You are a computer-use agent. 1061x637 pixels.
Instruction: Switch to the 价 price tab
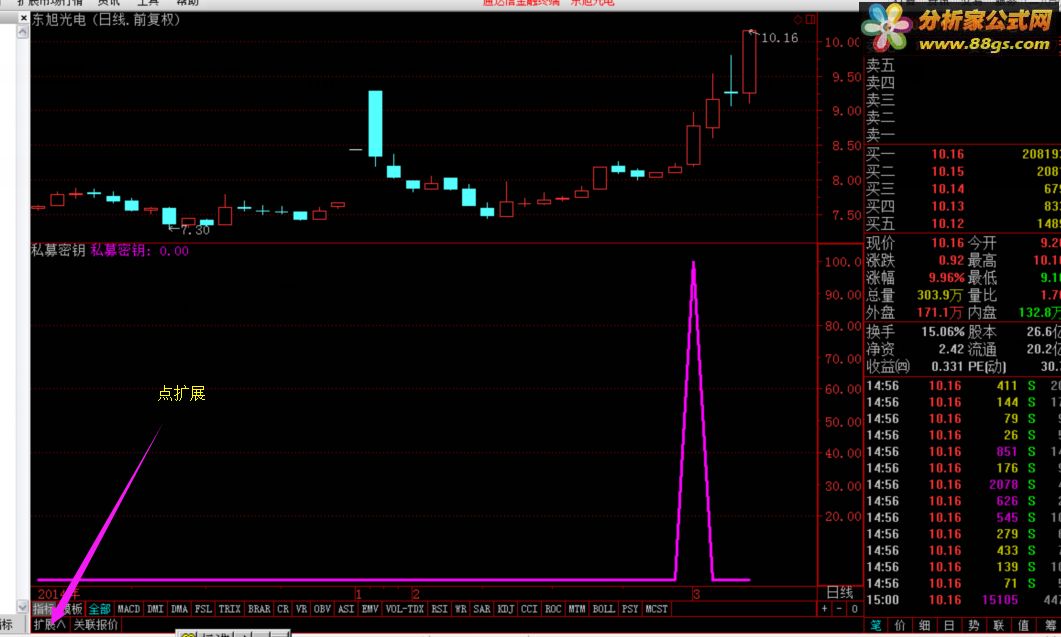900,625
